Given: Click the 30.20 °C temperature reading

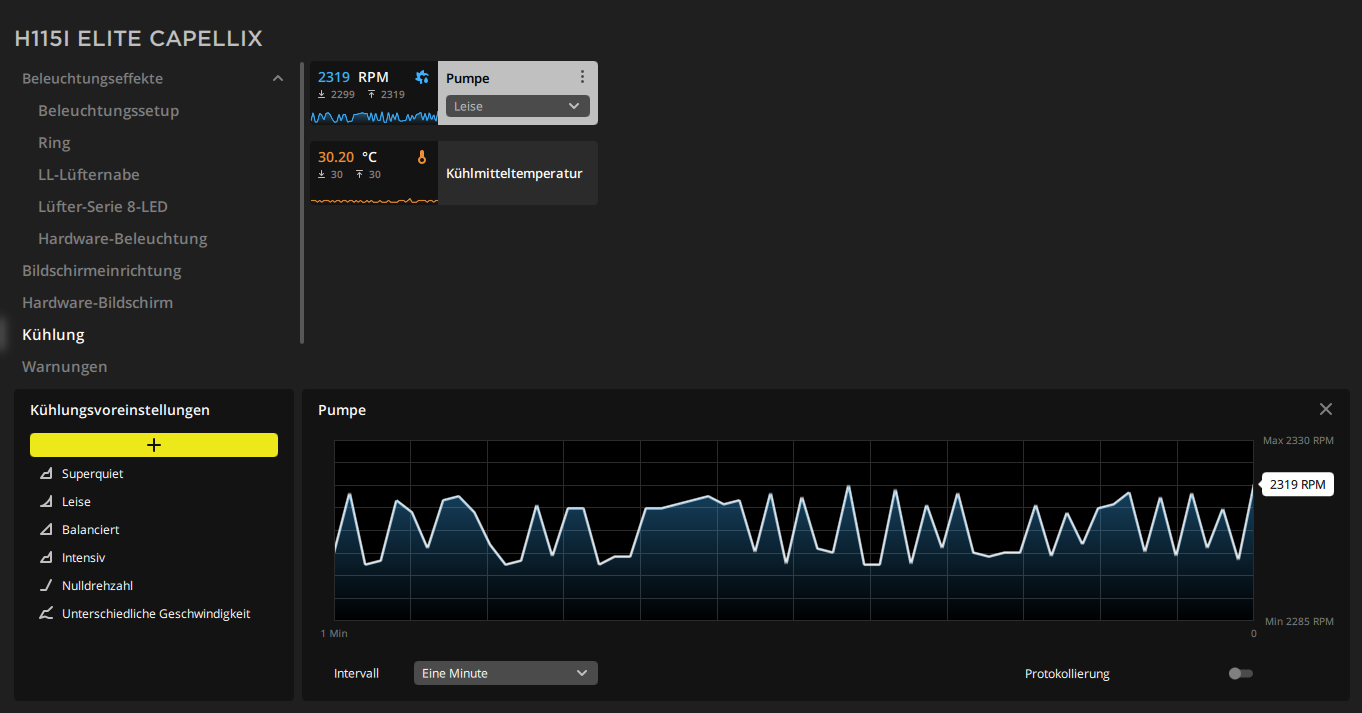Looking at the screenshot, I should pyautogui.click(x=347, y=157).
